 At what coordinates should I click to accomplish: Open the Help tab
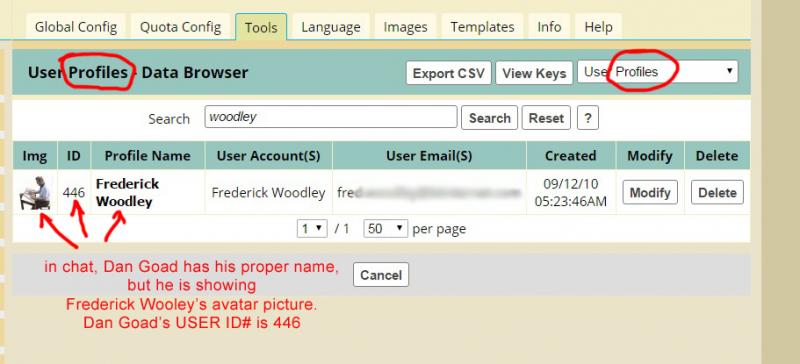(x=598, y=27)
